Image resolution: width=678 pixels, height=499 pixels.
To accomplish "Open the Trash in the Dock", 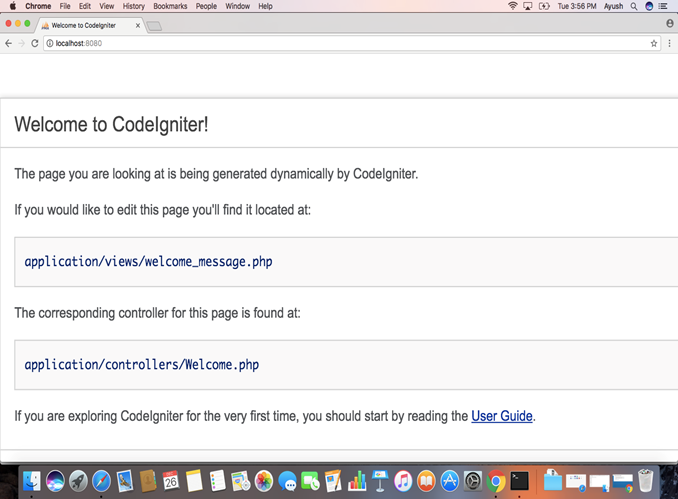I will 646,481.
